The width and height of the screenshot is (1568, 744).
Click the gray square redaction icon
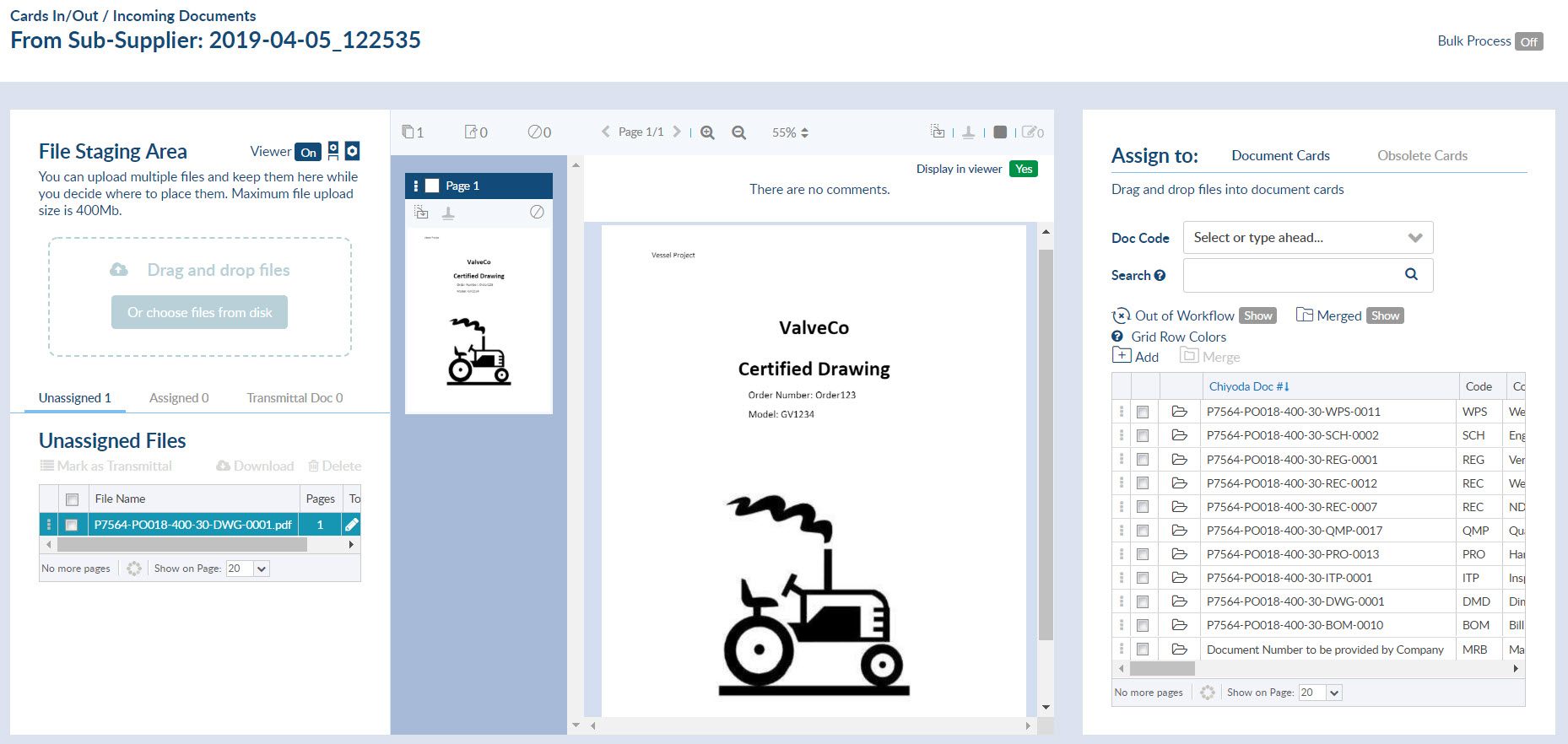(1000, 132)
